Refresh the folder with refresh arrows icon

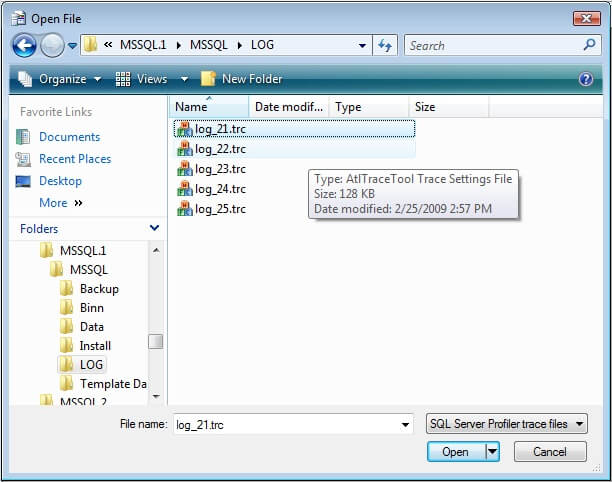tap(385, 46)
